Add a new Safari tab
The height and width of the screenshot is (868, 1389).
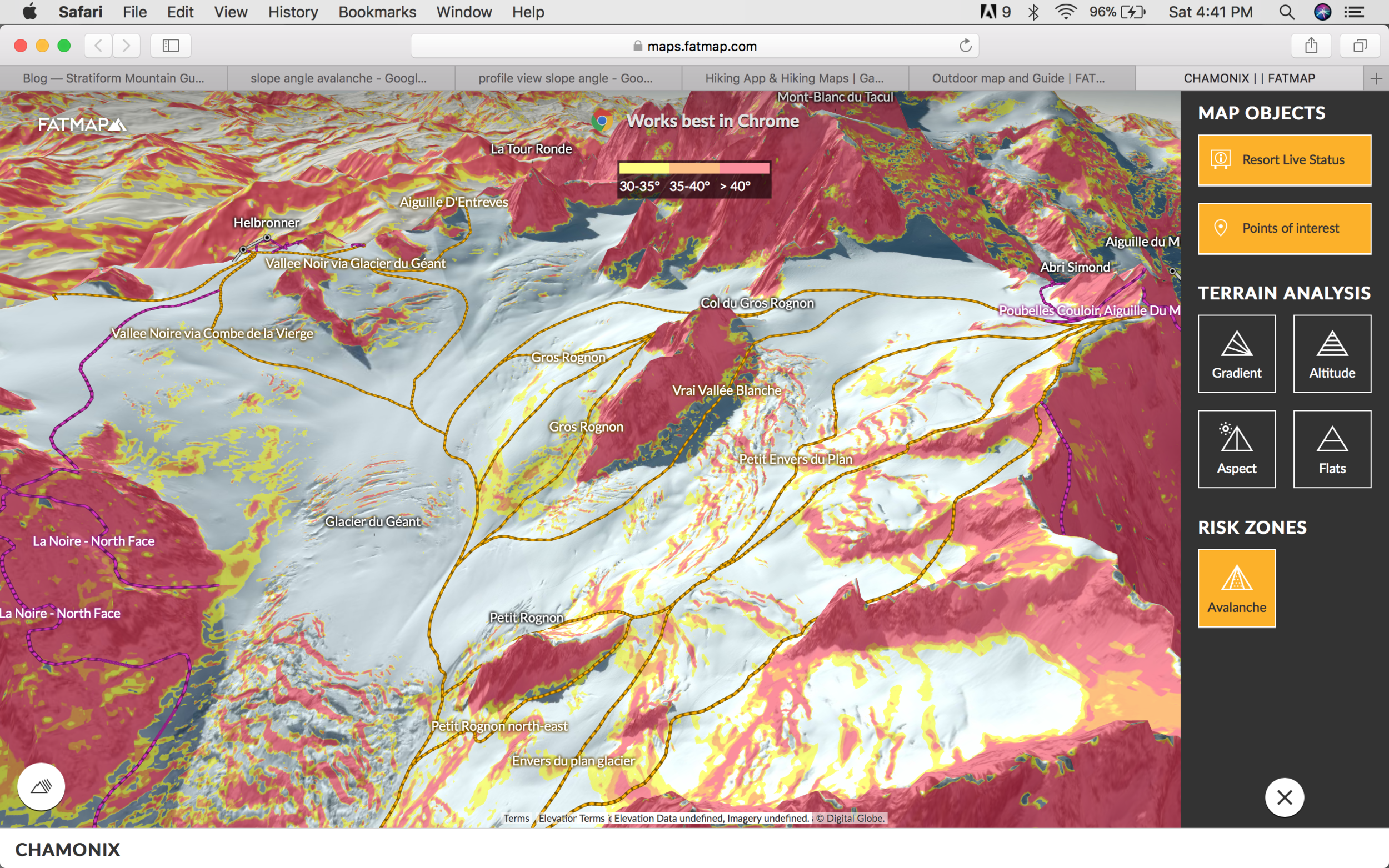[1376, 78]
